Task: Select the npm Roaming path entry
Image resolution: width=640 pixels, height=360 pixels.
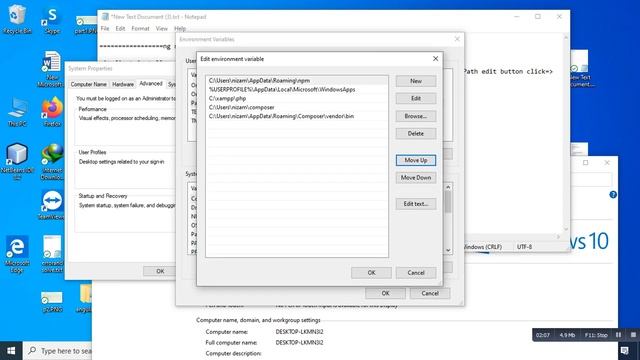Action: click(297, 80)
